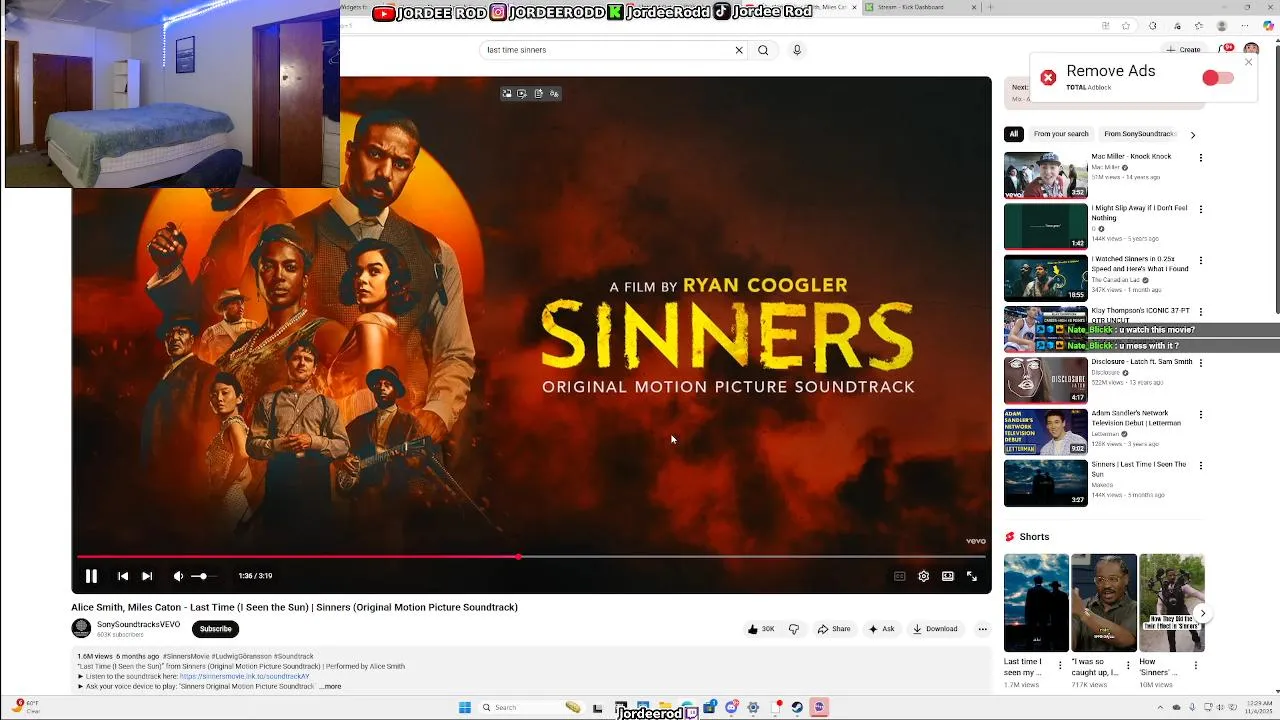This screenshot has width=1280, height=720.
Task: Click the #SinnersMovie hashtag
Action: coord(186,656)
